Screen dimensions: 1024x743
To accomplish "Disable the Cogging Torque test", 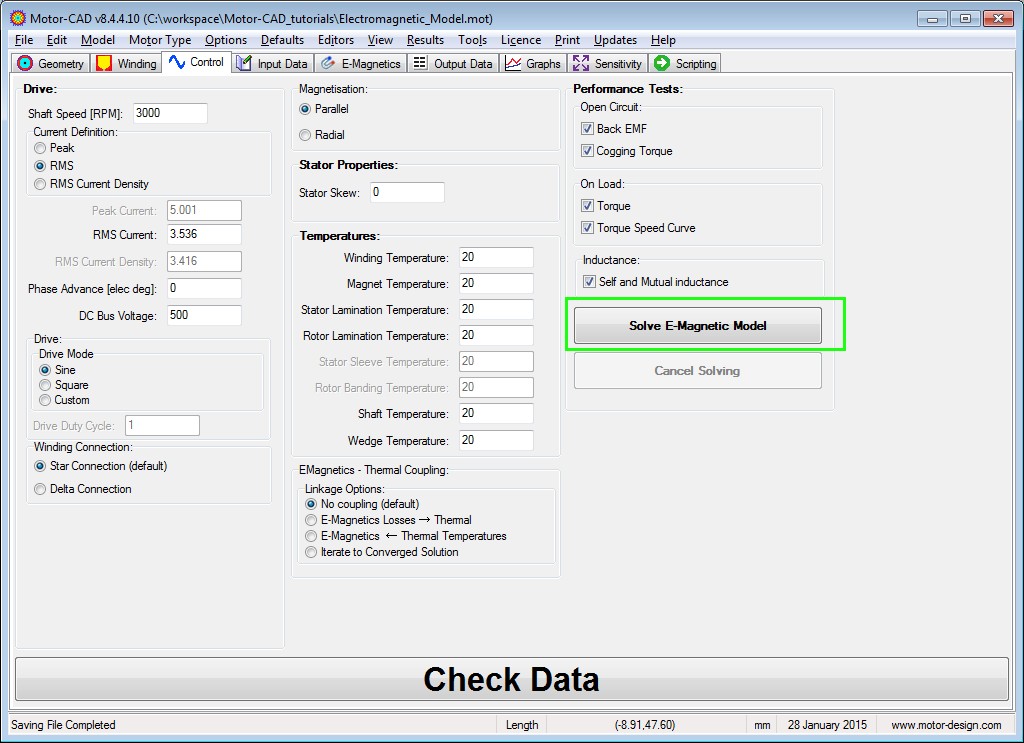I will (x=588, y=152).
